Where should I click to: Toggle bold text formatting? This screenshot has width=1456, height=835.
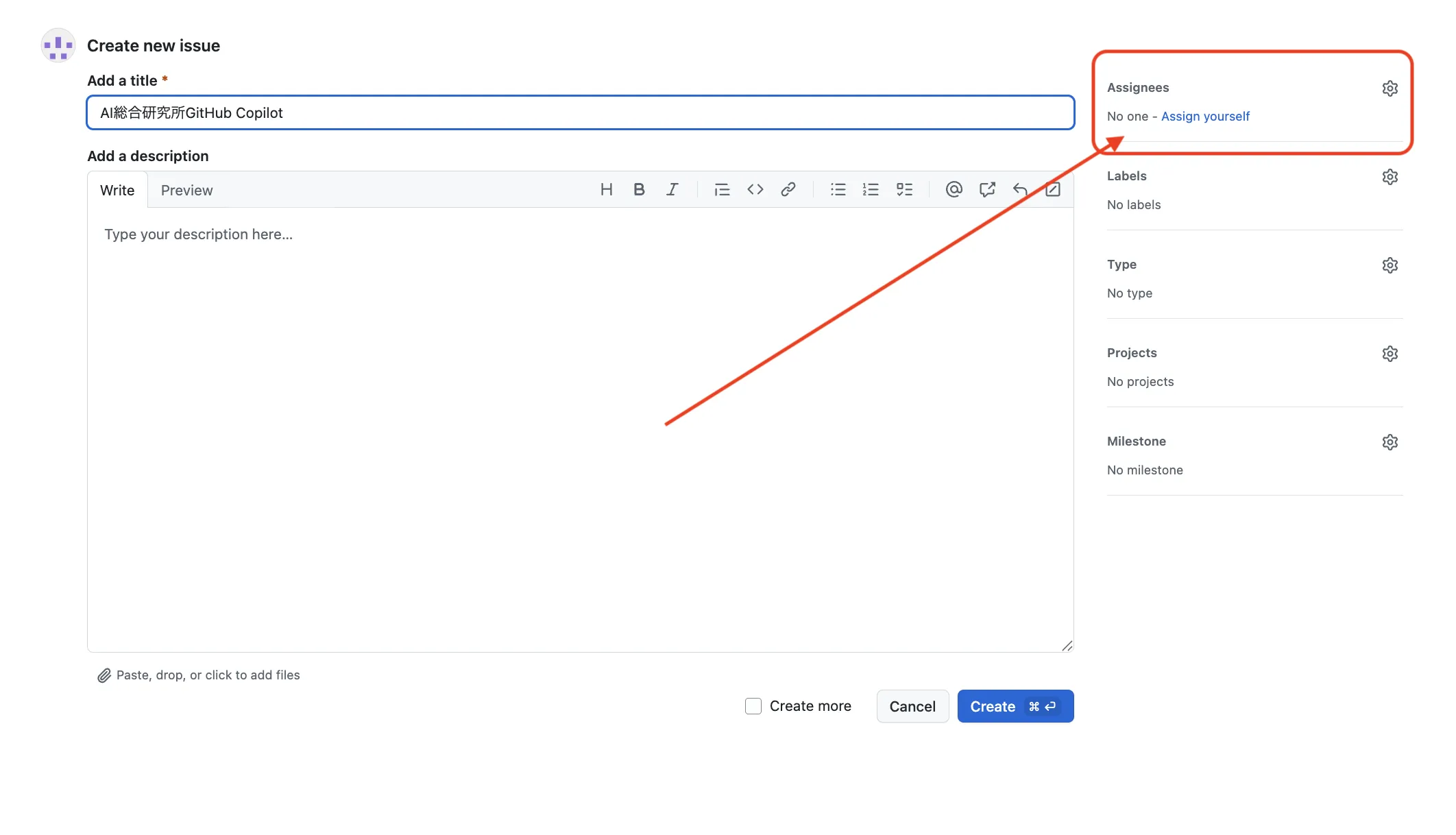coord(639,190)
